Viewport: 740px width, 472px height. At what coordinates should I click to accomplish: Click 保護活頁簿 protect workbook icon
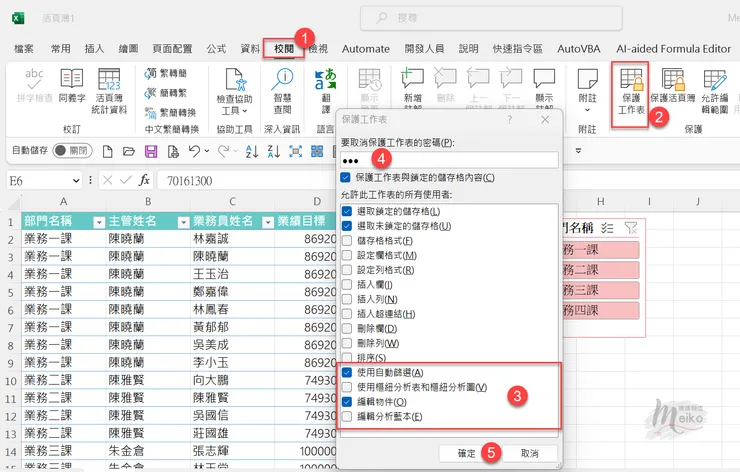(673, 78)
